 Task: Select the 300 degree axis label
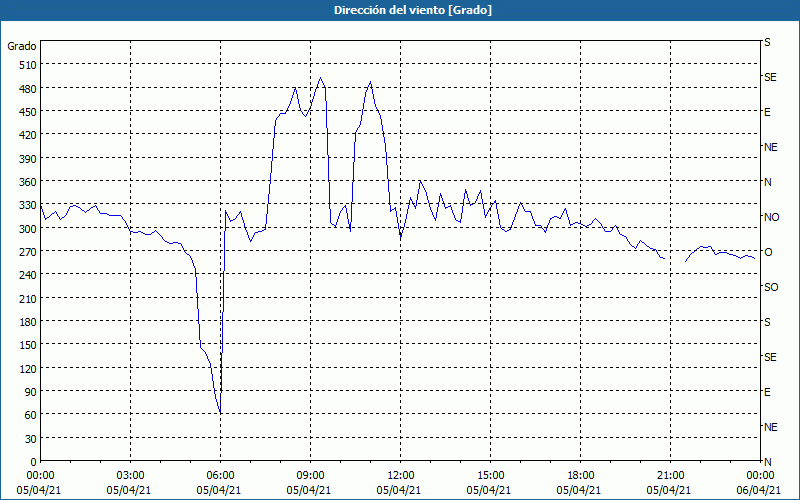(x=29, y=228)
